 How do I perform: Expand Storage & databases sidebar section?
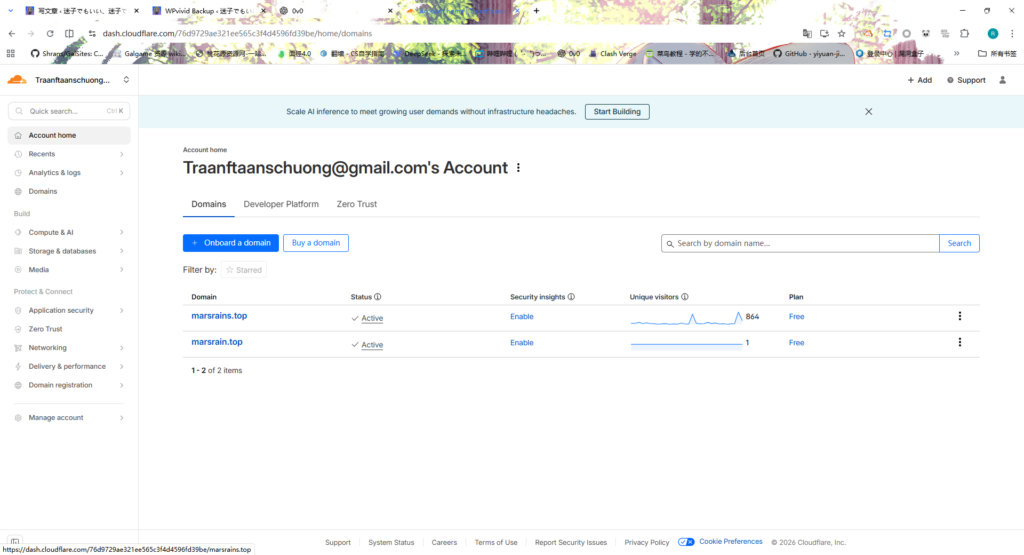(121, 251)
